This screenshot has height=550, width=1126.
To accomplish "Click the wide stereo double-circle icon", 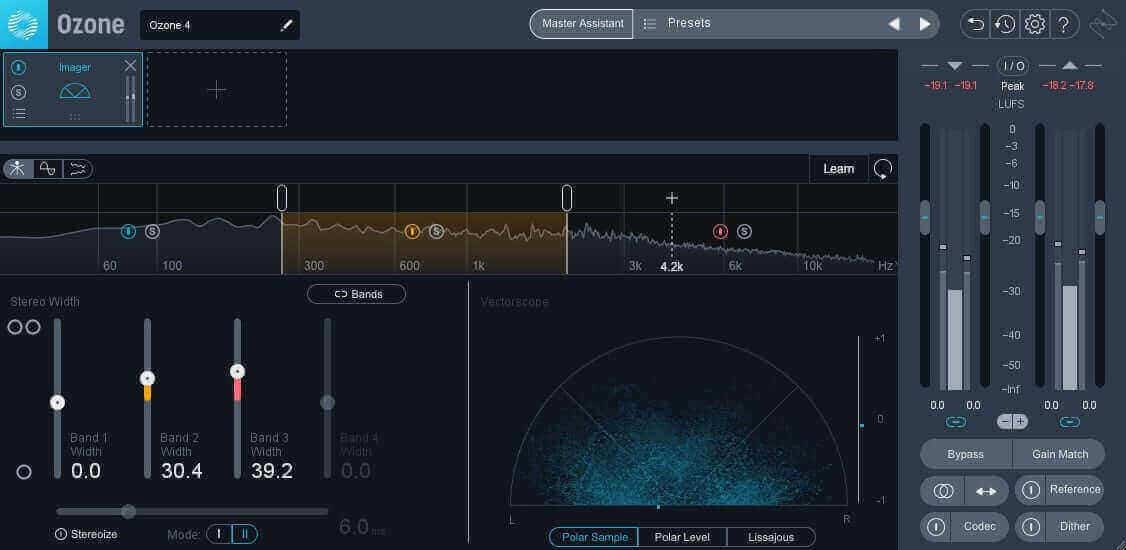I will [x=24, y=327].
